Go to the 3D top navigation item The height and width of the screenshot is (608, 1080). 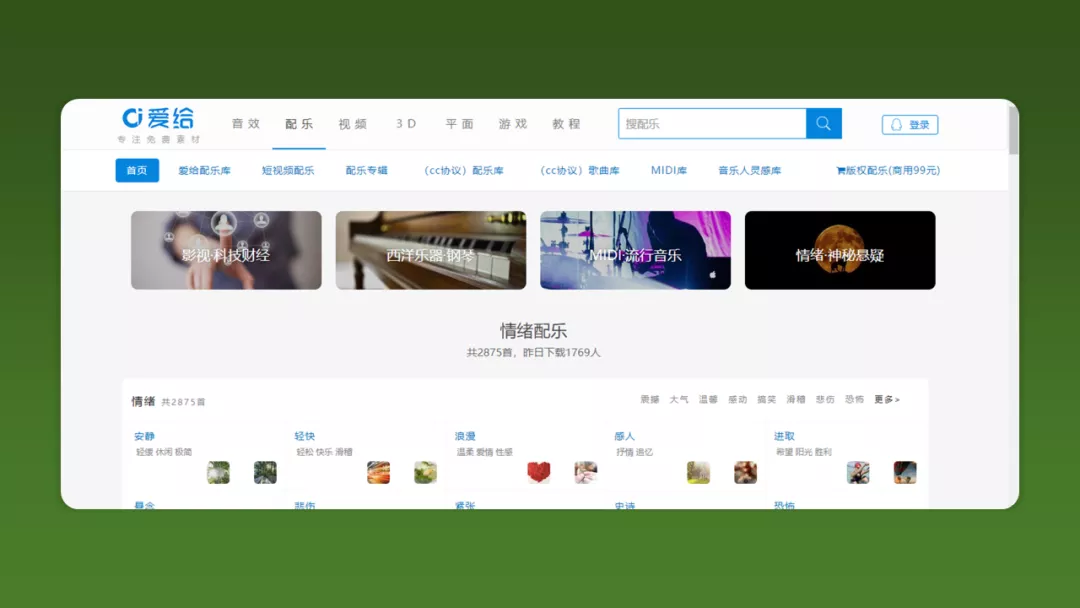(406, 124)
